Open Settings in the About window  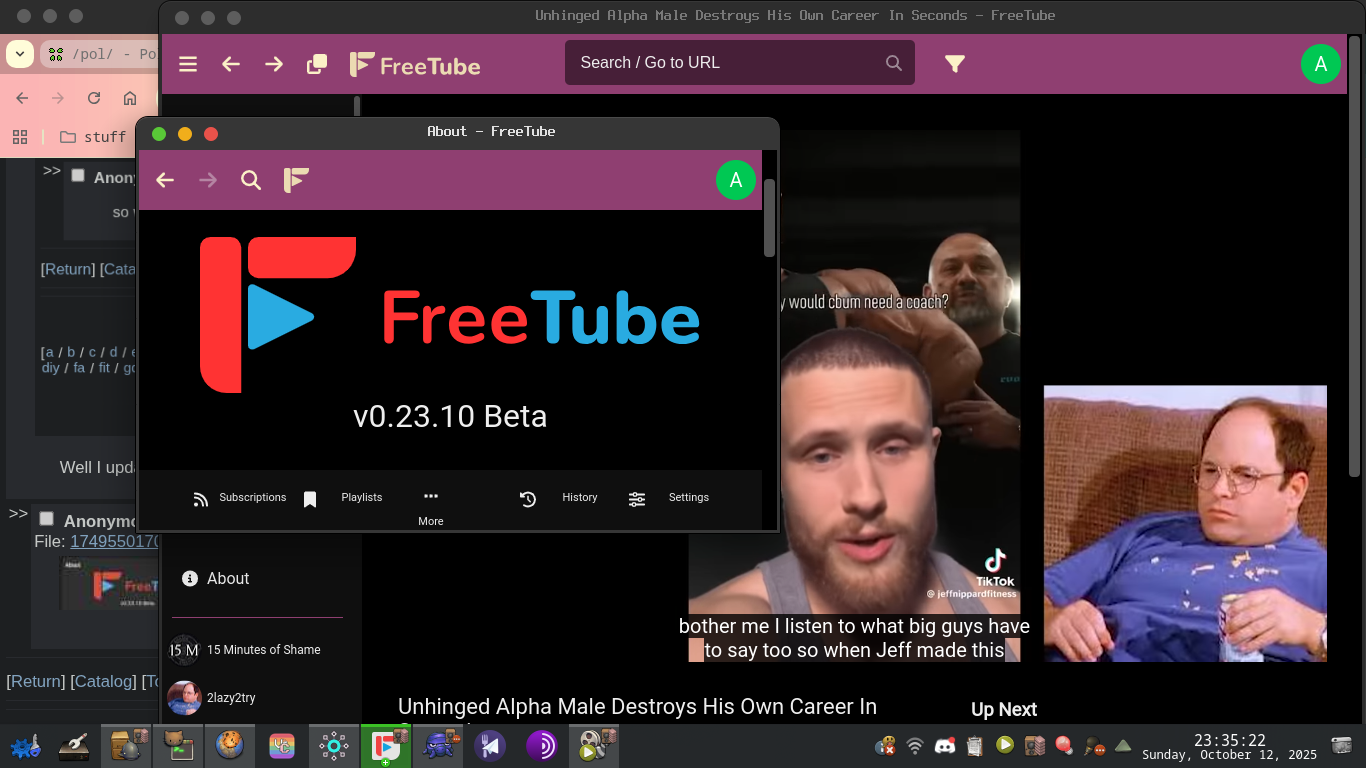click(x=668, y=498)
